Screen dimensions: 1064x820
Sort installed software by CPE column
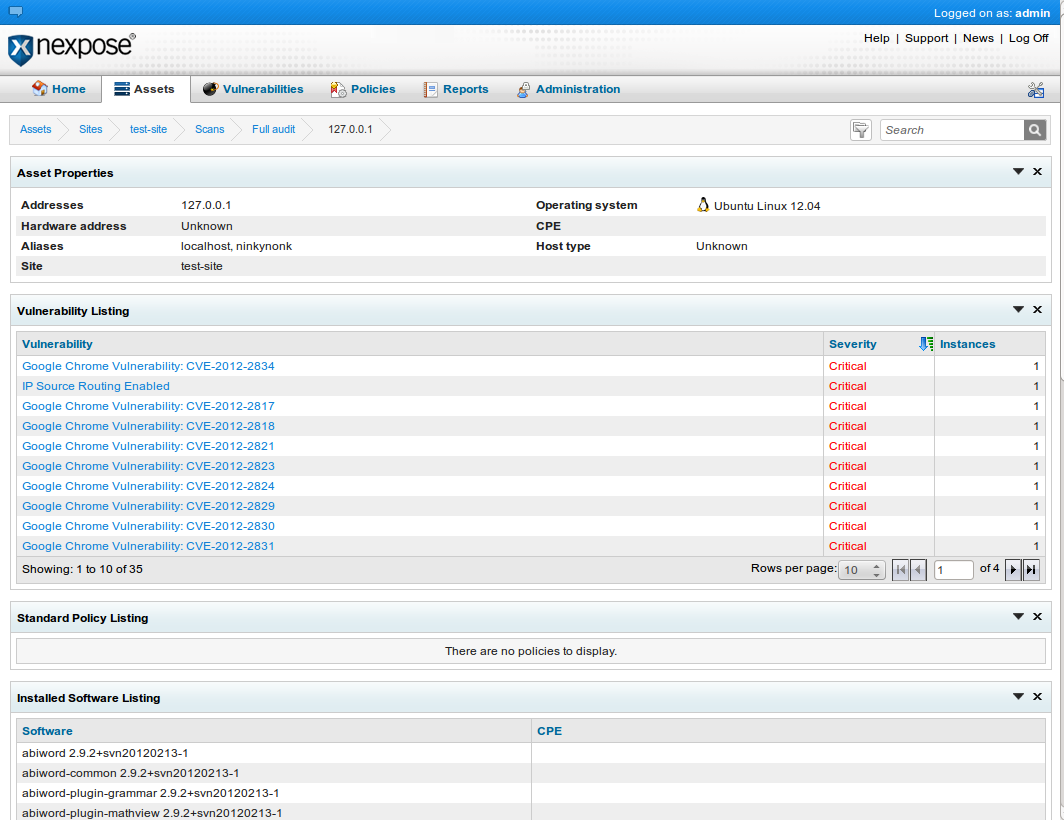tap(549, 731)
